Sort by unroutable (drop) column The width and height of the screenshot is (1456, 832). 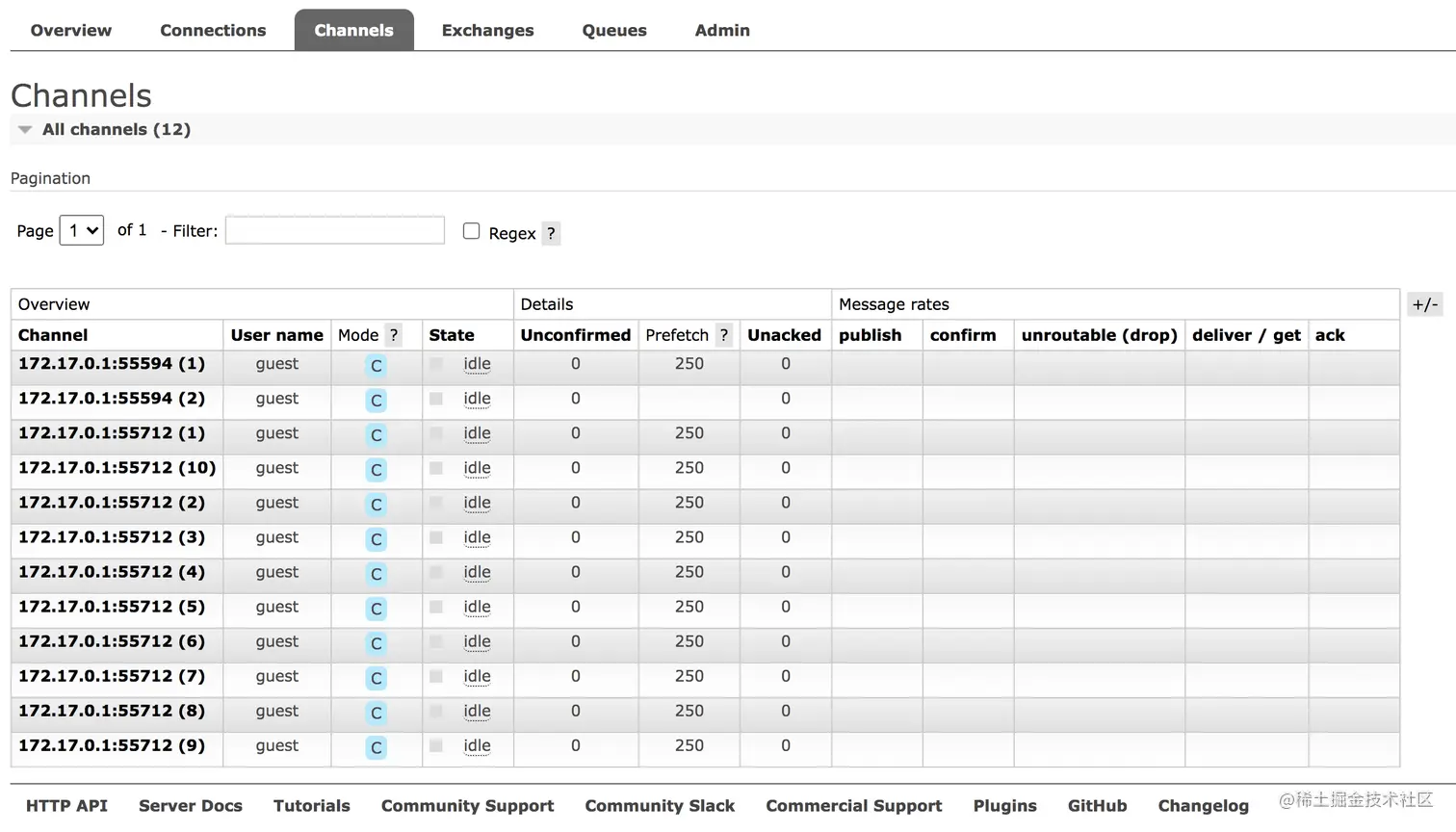(x=1100, y=335)
